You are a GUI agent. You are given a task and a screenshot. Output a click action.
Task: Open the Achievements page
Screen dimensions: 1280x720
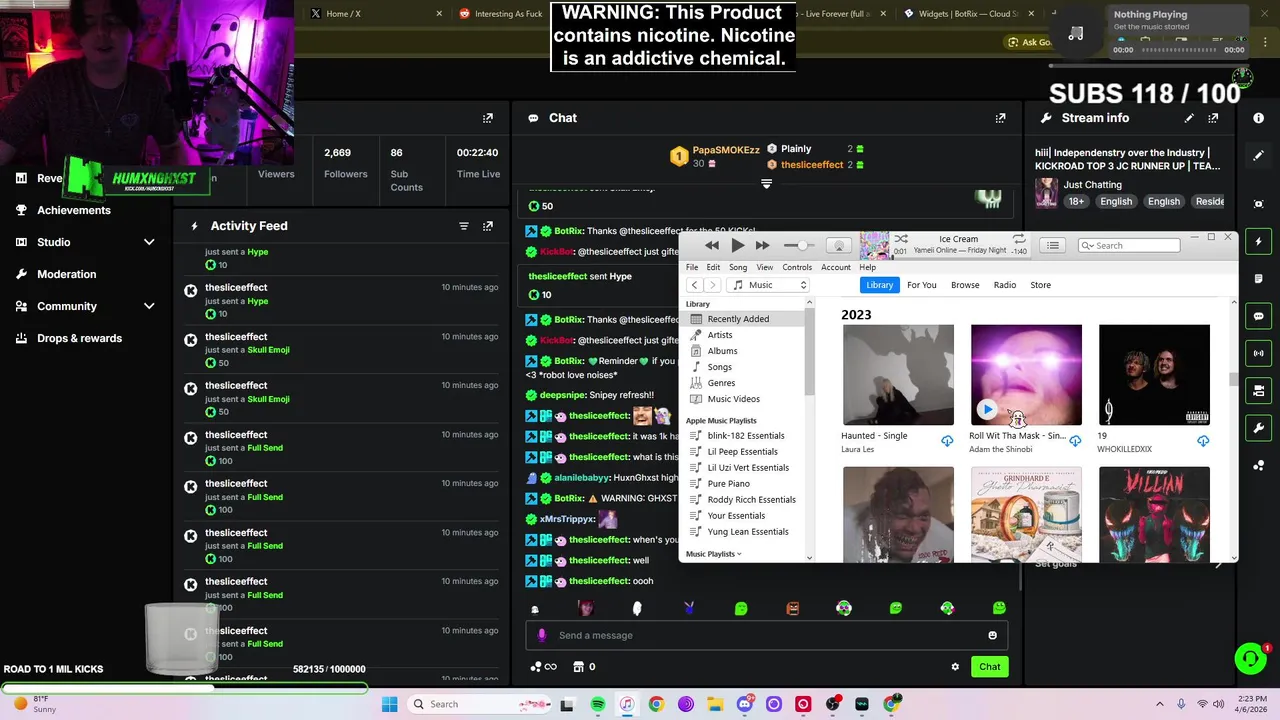pyautogui.click(x=73, y=210)
